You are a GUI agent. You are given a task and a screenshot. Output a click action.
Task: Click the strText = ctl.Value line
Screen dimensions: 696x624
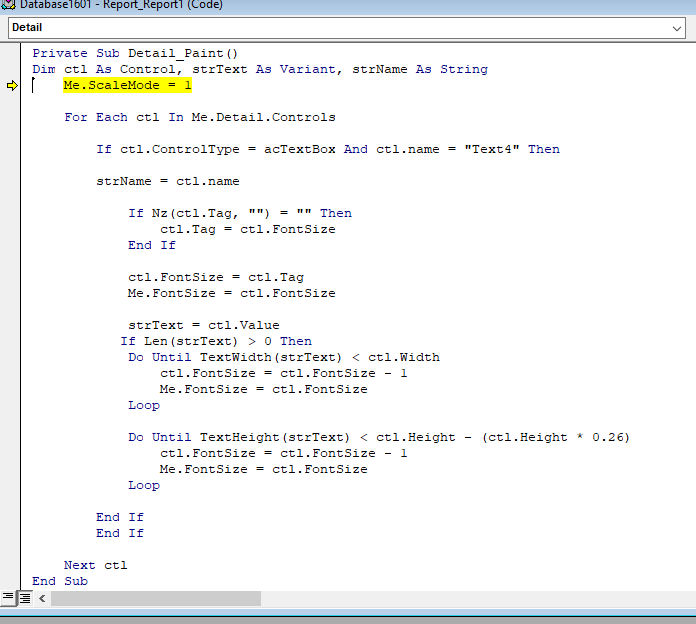click(x=204, y=325)
